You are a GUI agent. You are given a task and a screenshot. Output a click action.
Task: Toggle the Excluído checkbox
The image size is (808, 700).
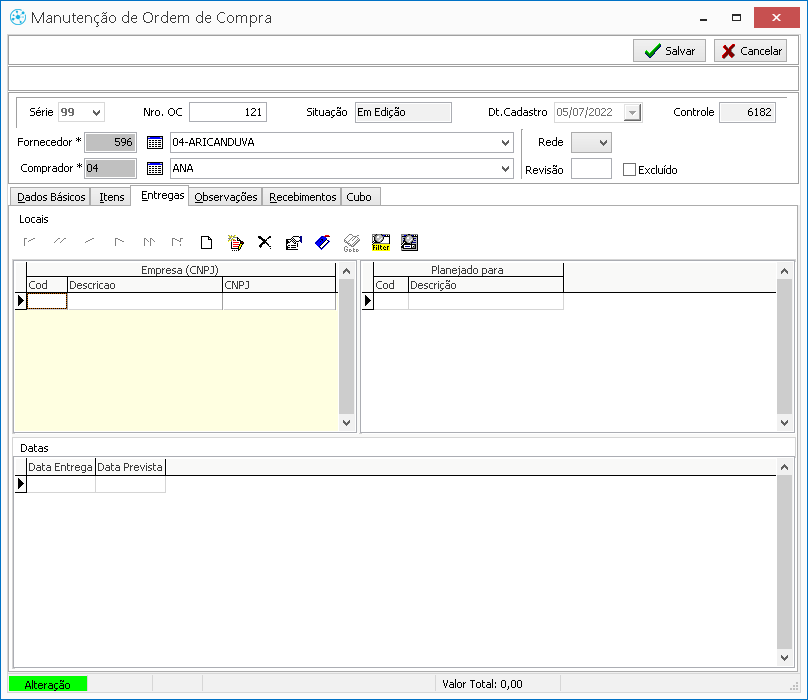629,170
